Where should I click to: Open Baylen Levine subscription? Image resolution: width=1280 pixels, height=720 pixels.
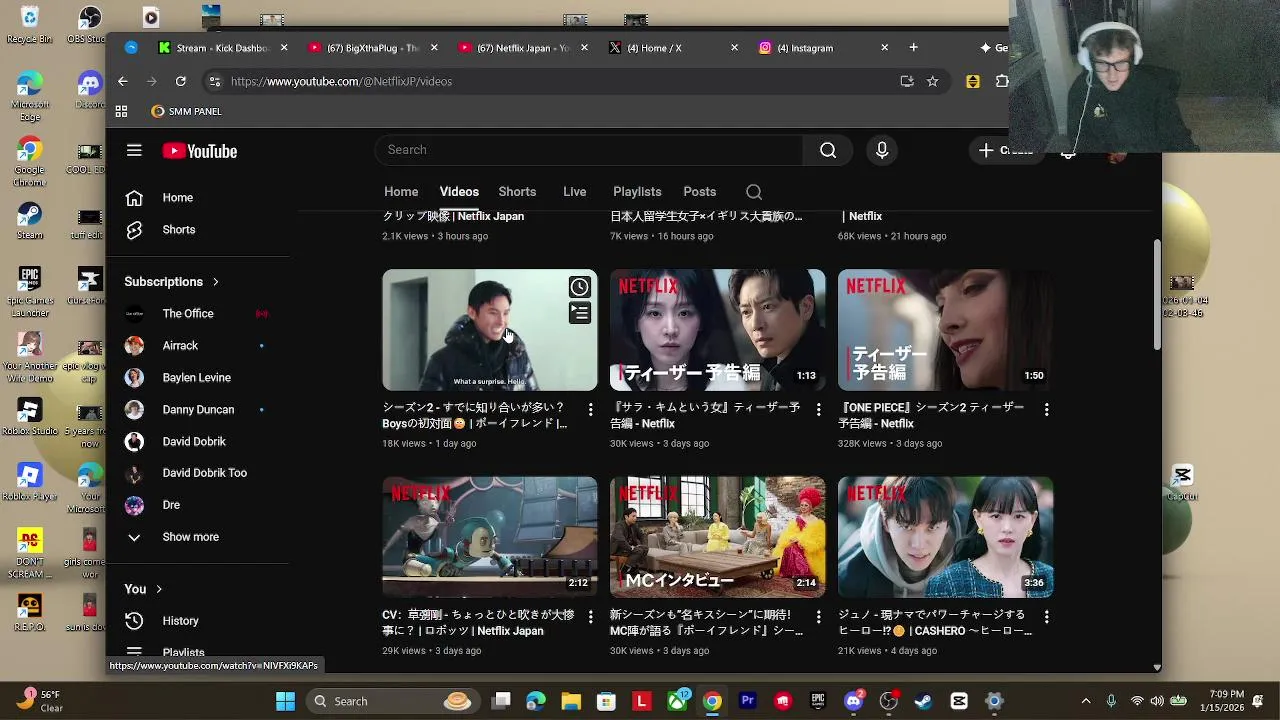(196, 378)
